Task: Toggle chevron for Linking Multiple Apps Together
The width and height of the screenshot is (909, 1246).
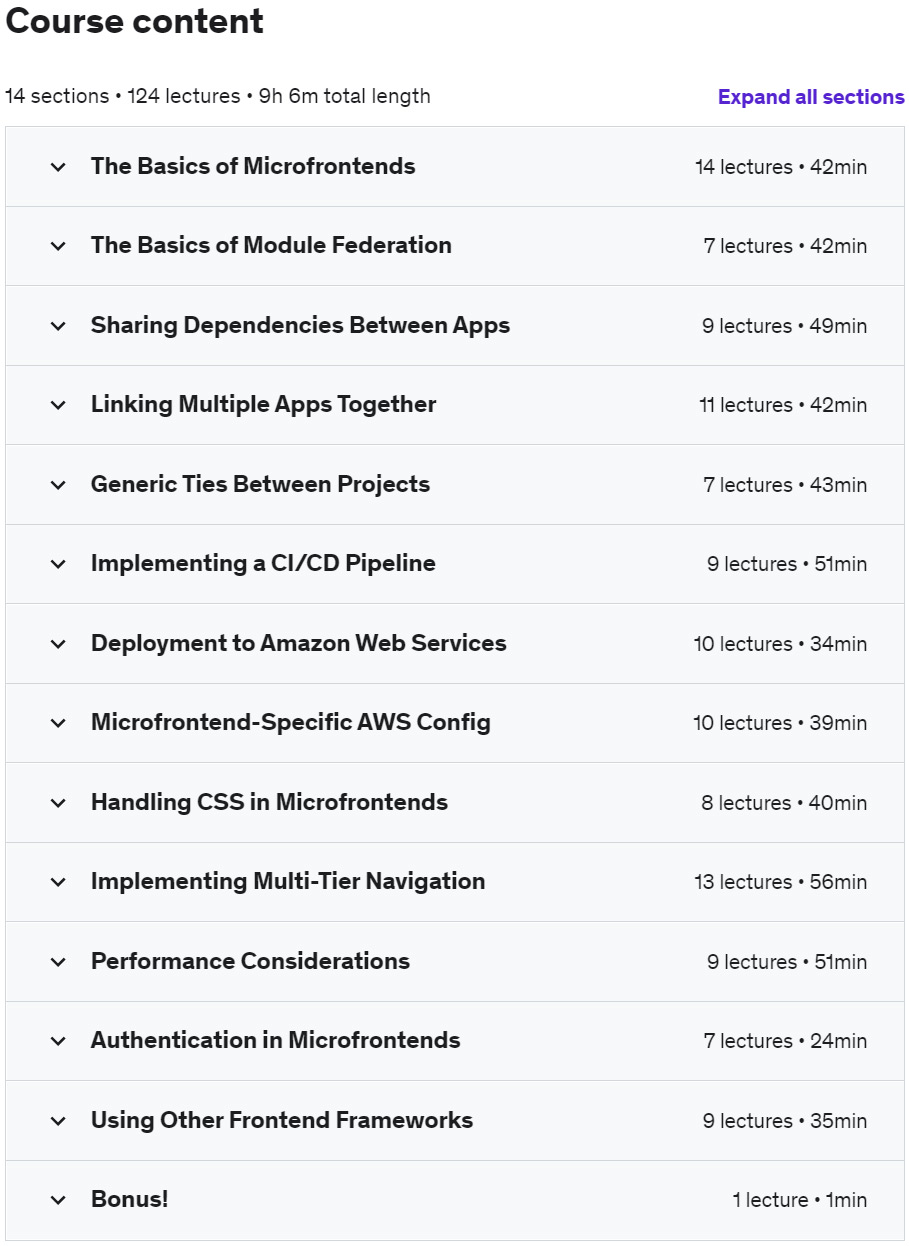Action: tap(58, 405)
